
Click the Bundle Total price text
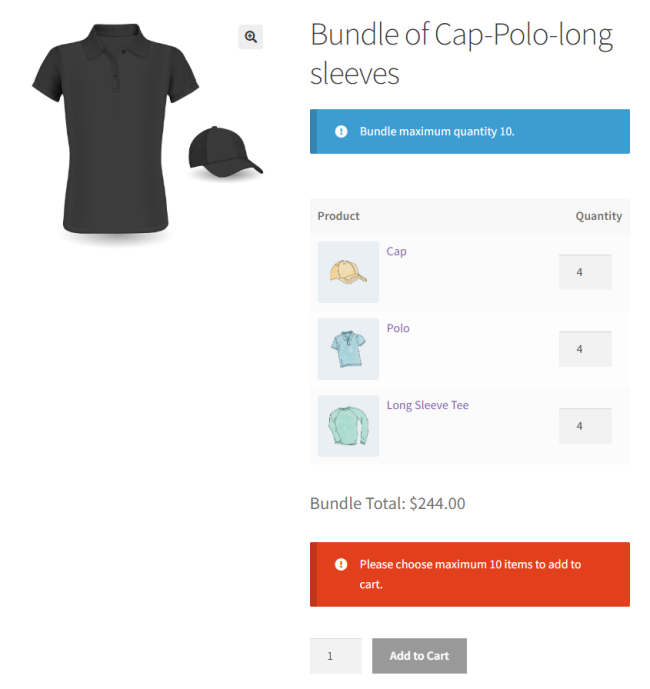388,504
